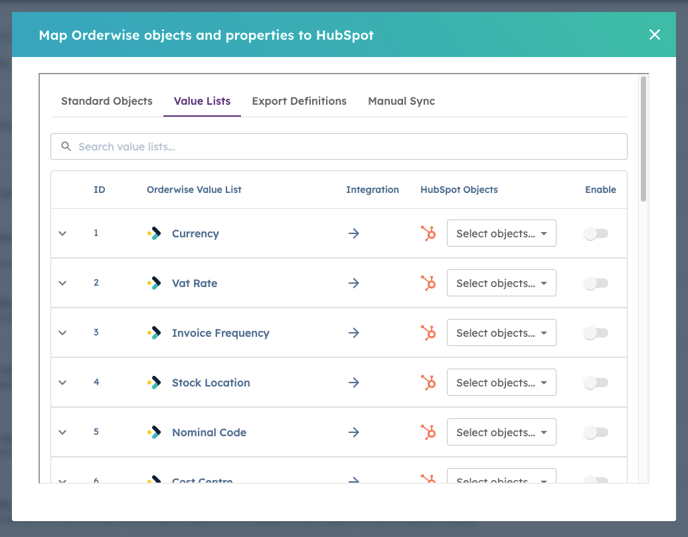Click the Orderwise icon beside Nominal Code
This screenshot has height=537, width=688.
click(x=154, y=432)
